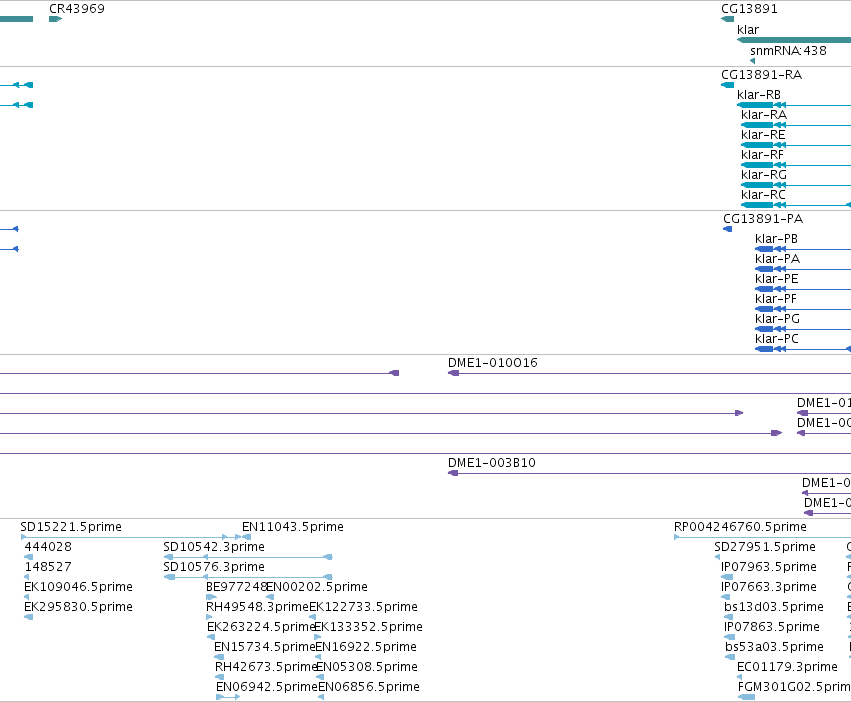Select the EC01179.3prime EST label
The height and width of the screenshot is (702, 851).
(x=788, y=667)
